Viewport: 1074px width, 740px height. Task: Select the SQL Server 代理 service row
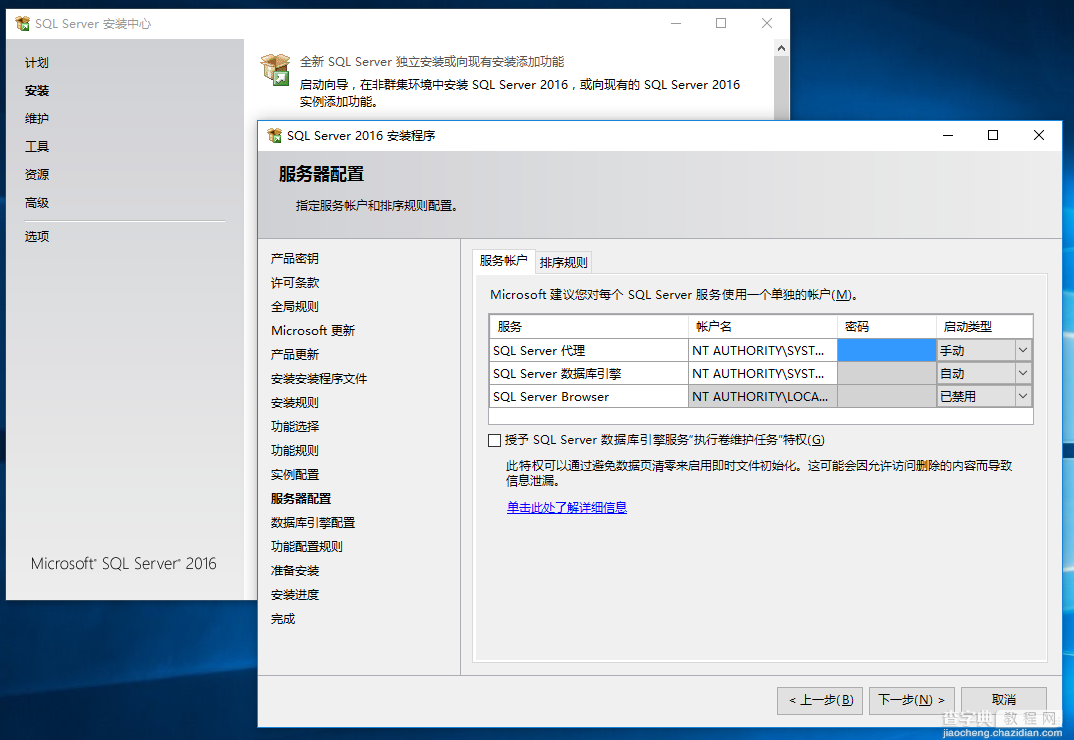pos(760,350)
